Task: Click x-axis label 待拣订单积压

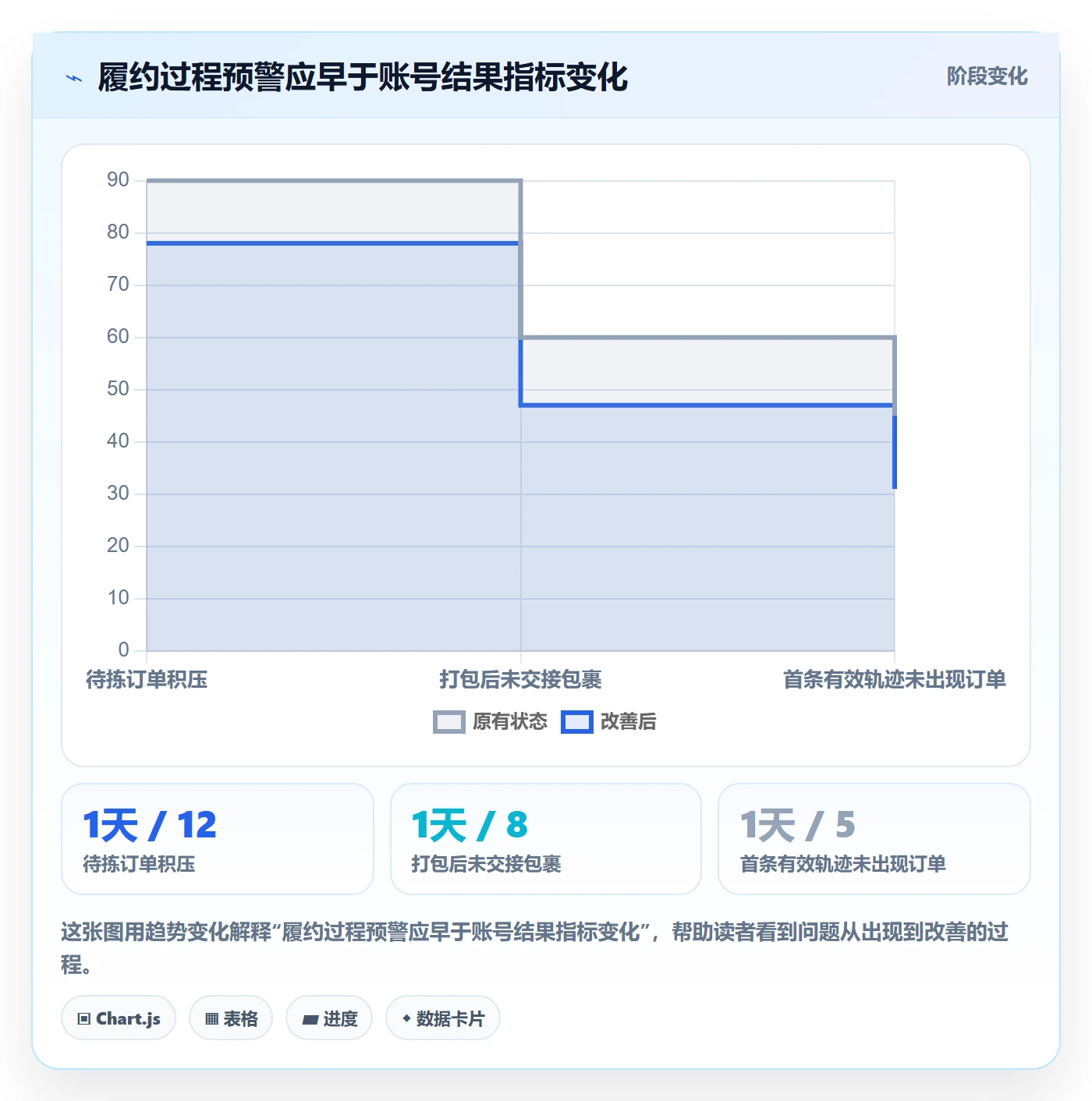Action: click(x=147, y=680)
